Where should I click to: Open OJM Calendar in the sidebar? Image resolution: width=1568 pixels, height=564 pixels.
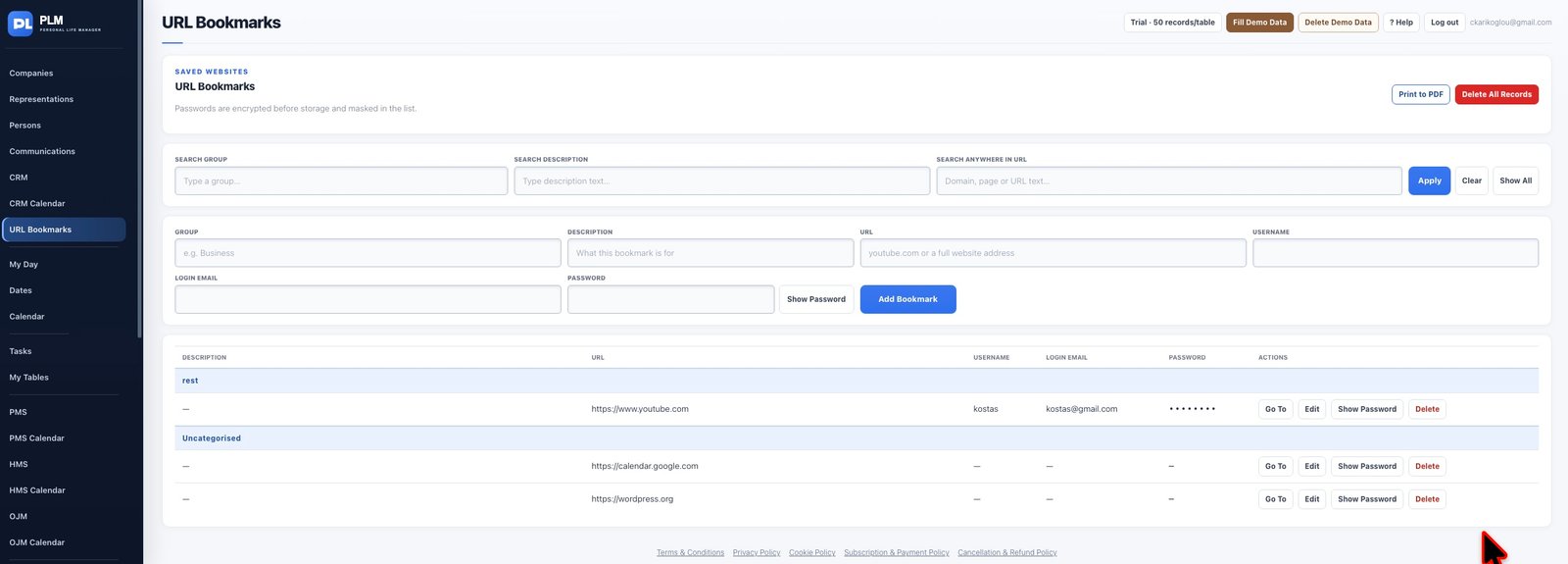pos(37,542)
